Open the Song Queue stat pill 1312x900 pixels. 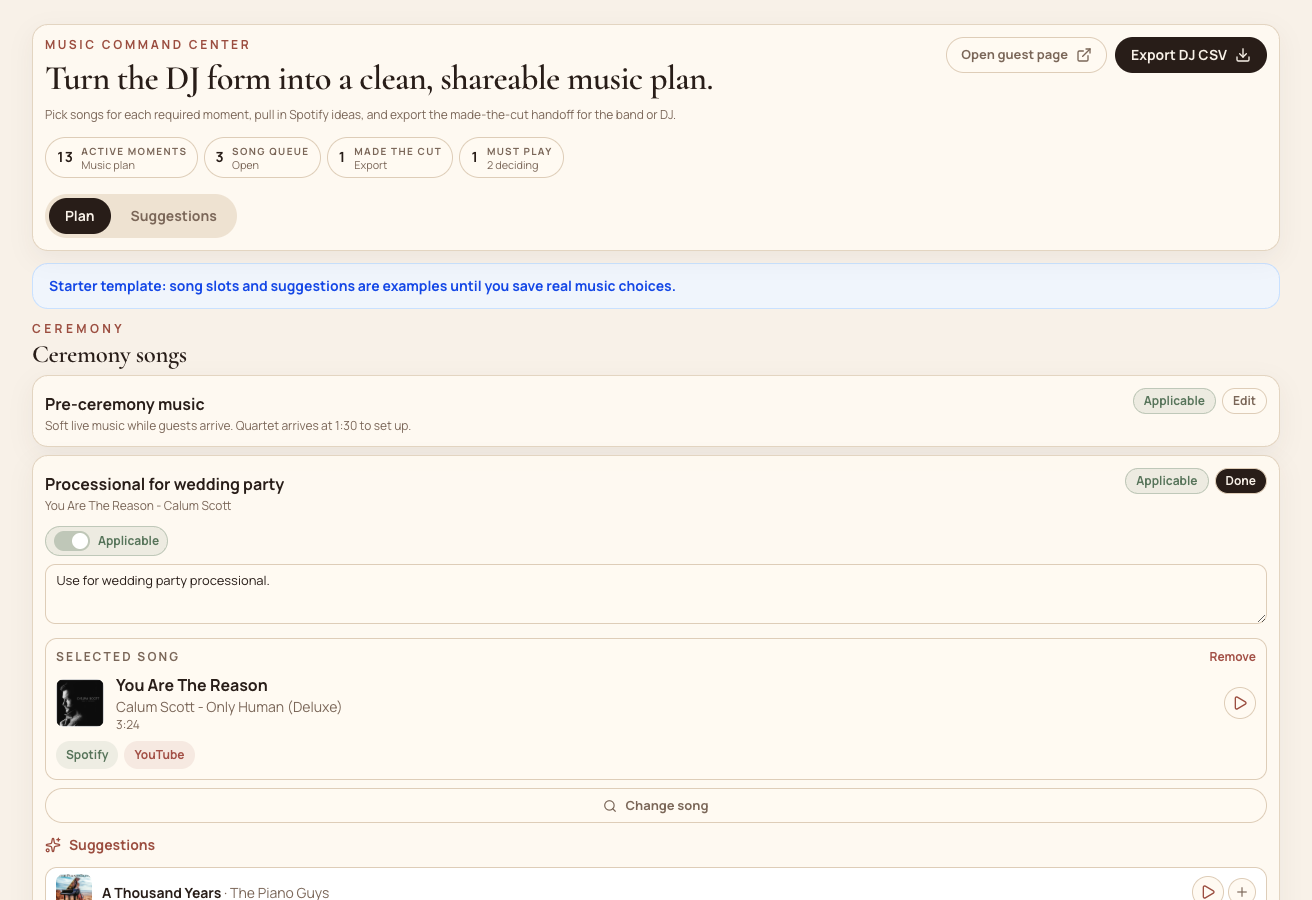(x=262, y=158)
